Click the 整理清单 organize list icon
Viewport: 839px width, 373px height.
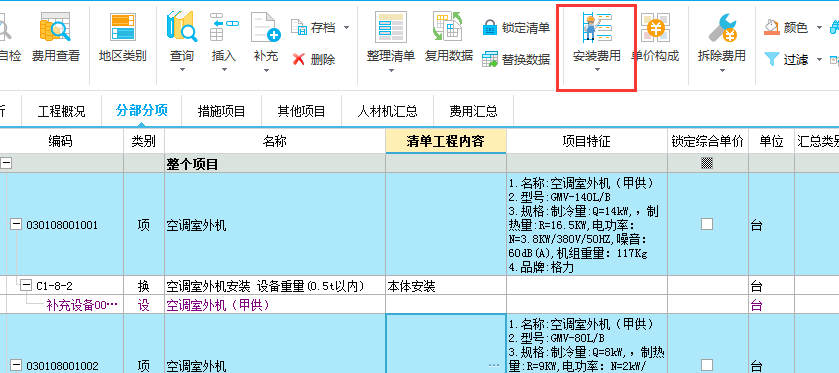391,27
